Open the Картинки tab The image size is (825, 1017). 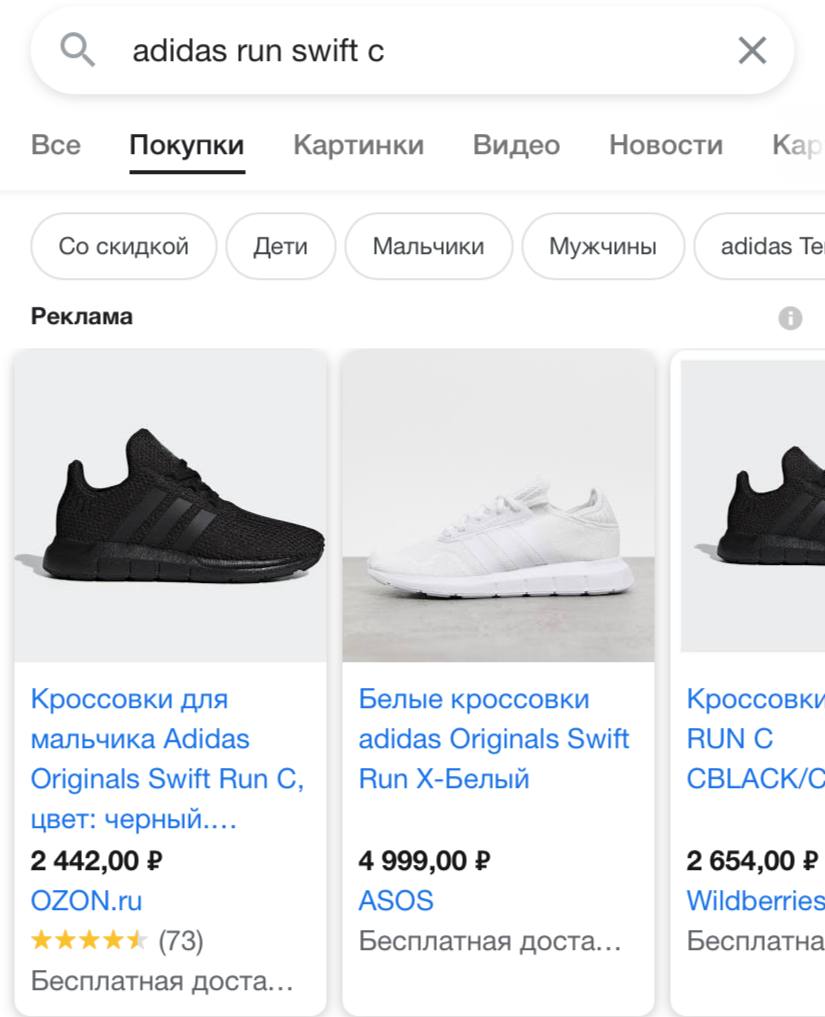coord(358,145)
